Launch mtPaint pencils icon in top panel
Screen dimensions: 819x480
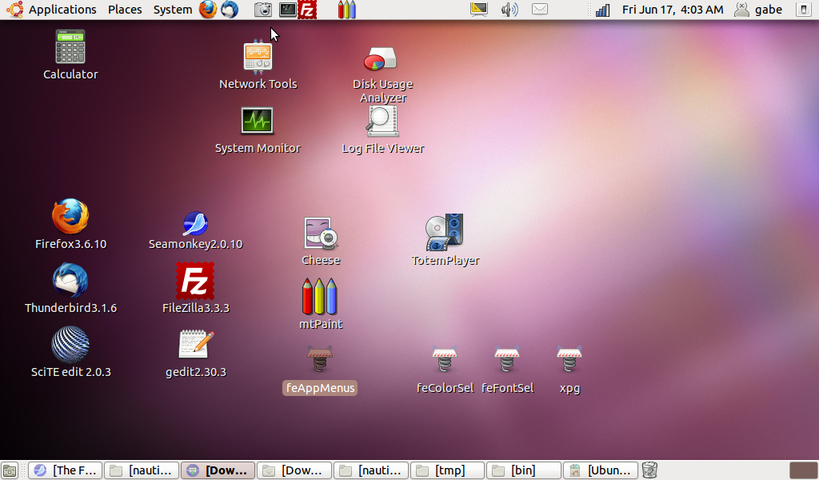[346, 9]
